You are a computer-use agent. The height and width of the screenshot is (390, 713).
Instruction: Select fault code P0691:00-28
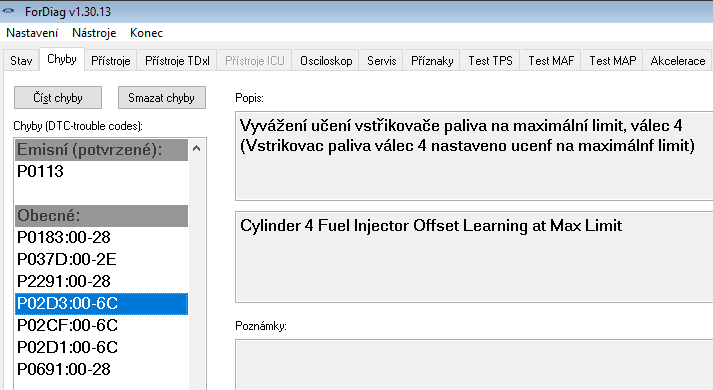[101, 369]
